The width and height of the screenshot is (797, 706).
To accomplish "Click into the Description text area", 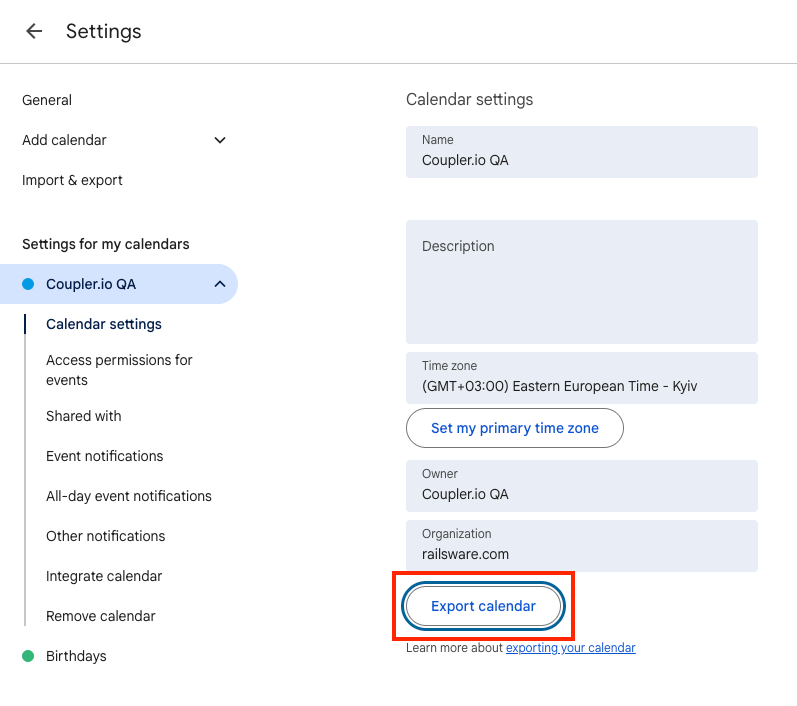I will point(581,282).
